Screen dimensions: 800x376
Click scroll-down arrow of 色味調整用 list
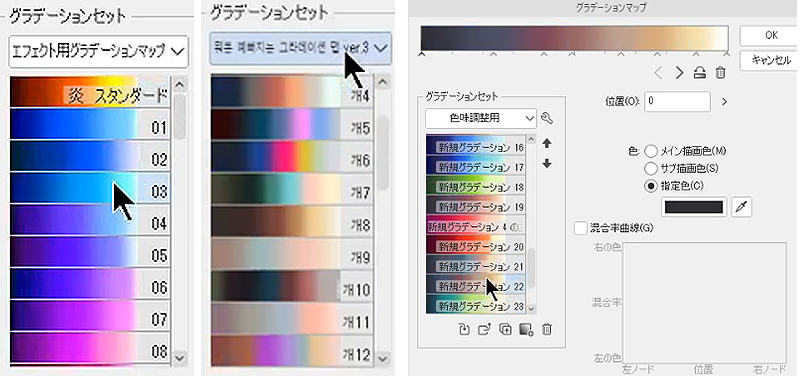532,308
